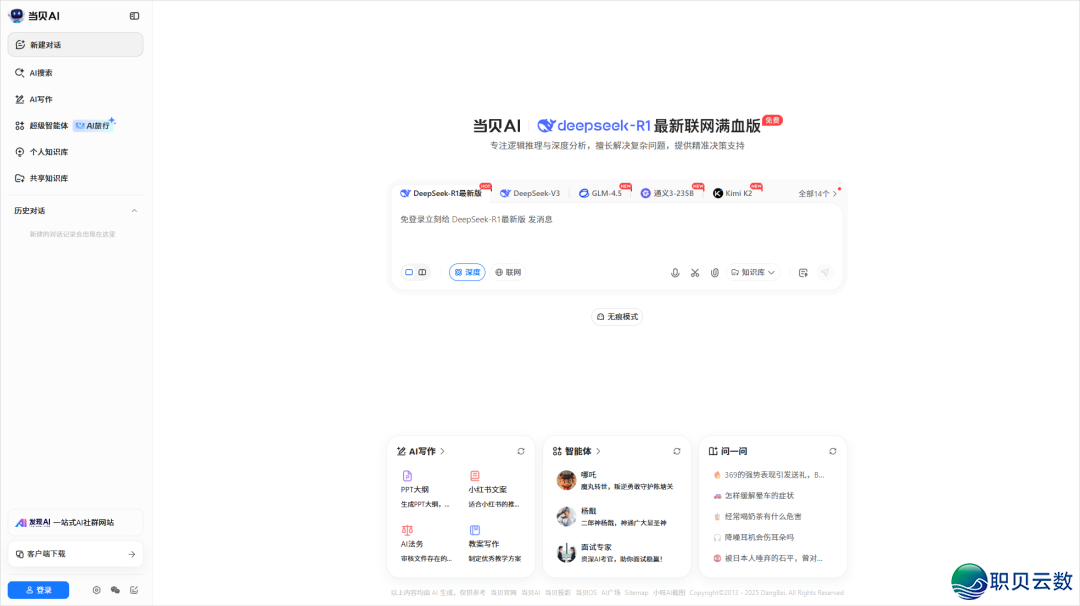The height and width of the screenshot is (606, 1080).
Task: Ask 被日本人唾弃的石平 question
Action: point(768,558)
